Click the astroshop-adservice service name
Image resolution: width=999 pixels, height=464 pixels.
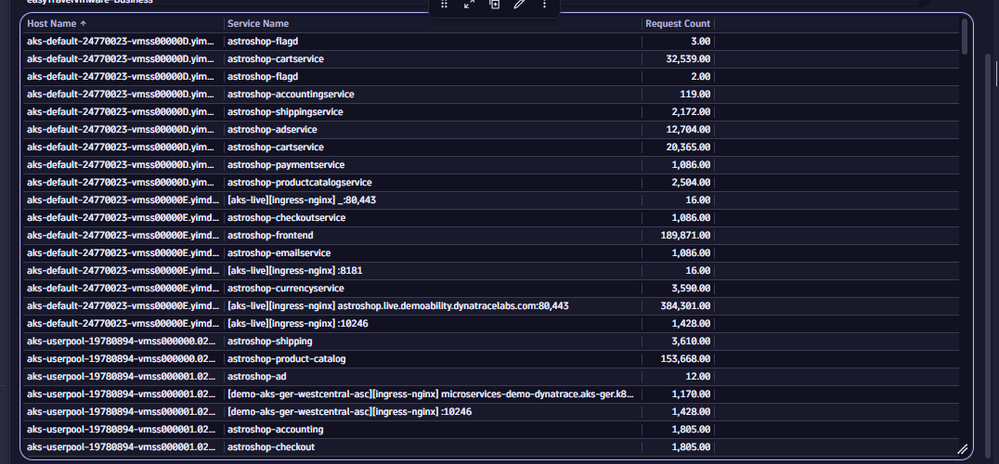[272, 129]
